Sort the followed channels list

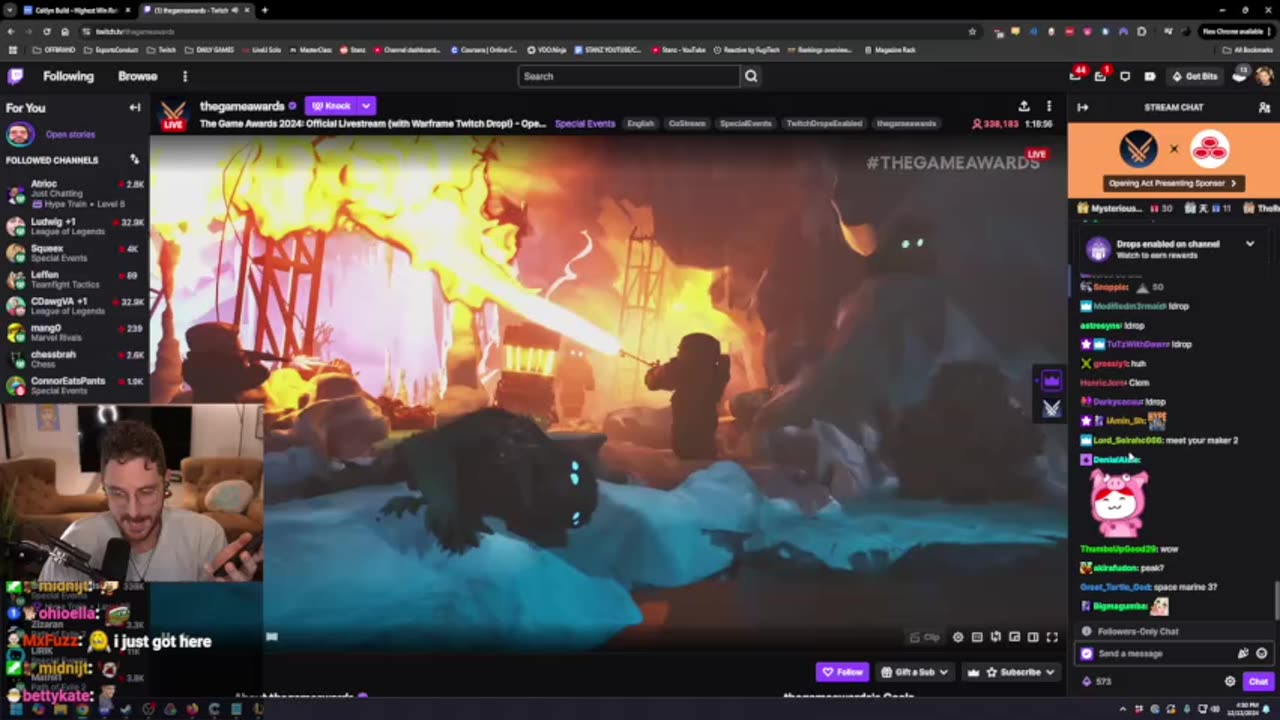[135, 159]
